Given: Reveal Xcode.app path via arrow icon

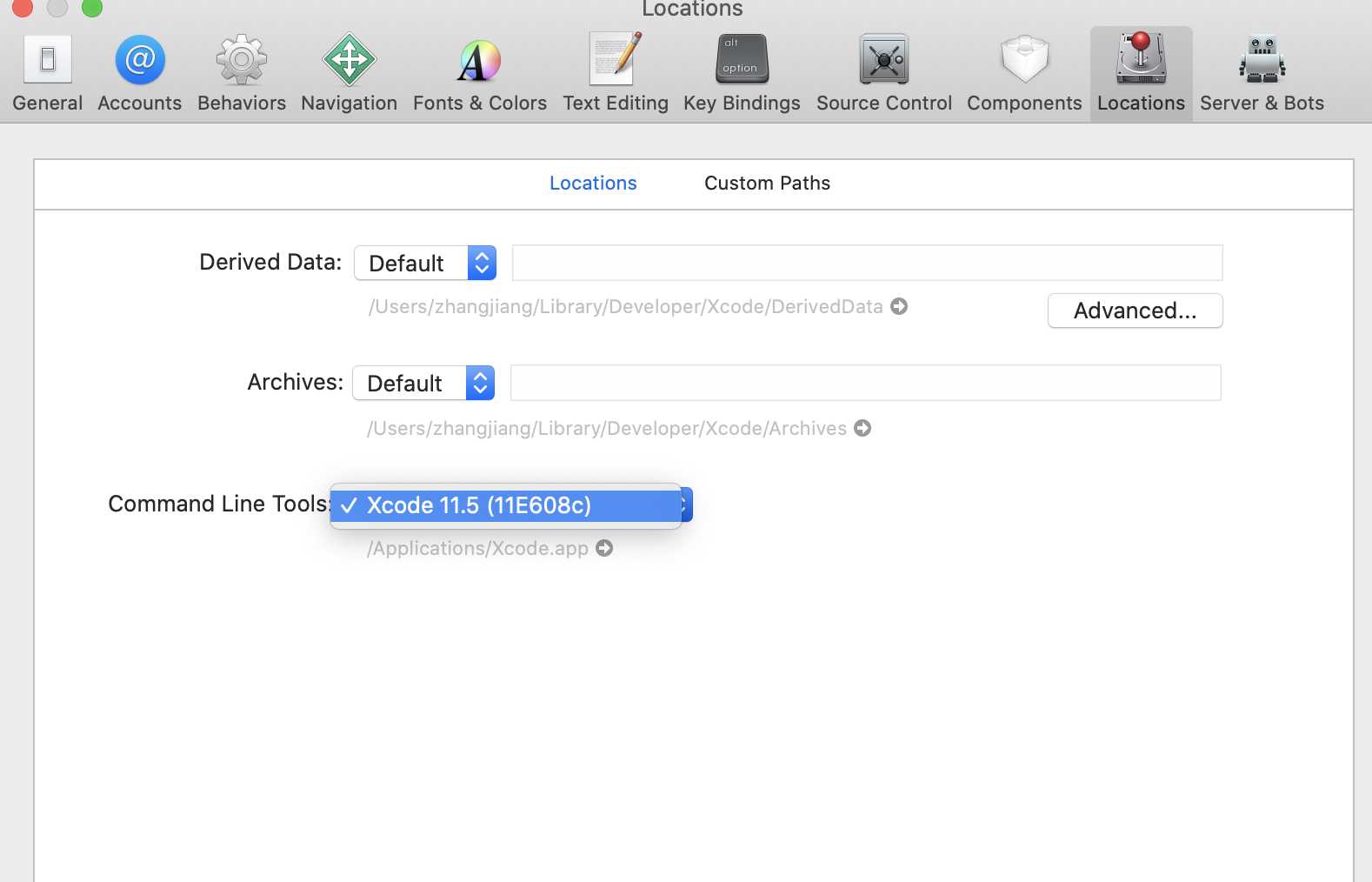Looking at the screenshot, I should pyautogui.click(x=604, y=548).
